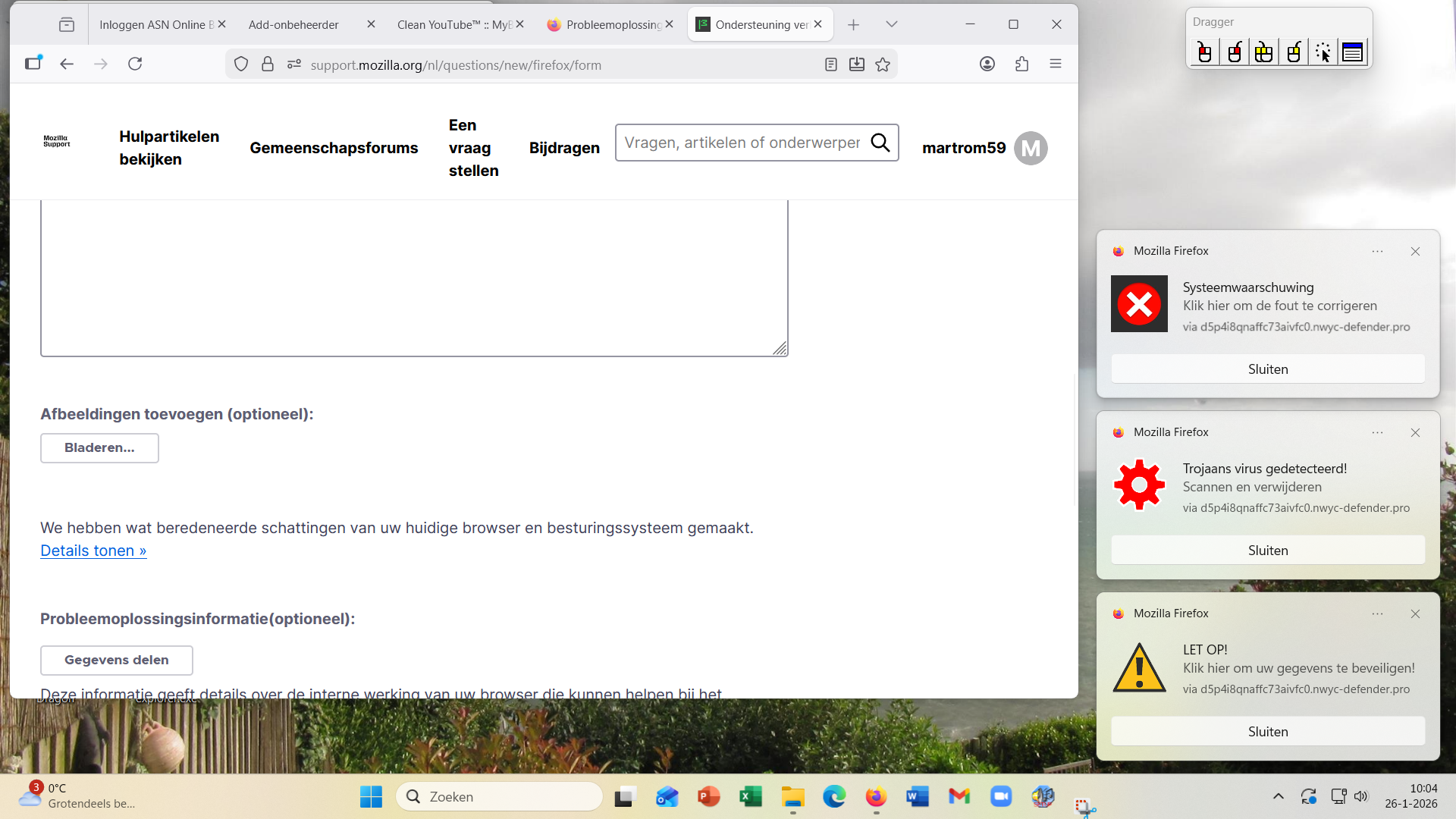
Task: Open options on Trojaans virus notification
Action: pyautogui.click(x=1377, y=433)
